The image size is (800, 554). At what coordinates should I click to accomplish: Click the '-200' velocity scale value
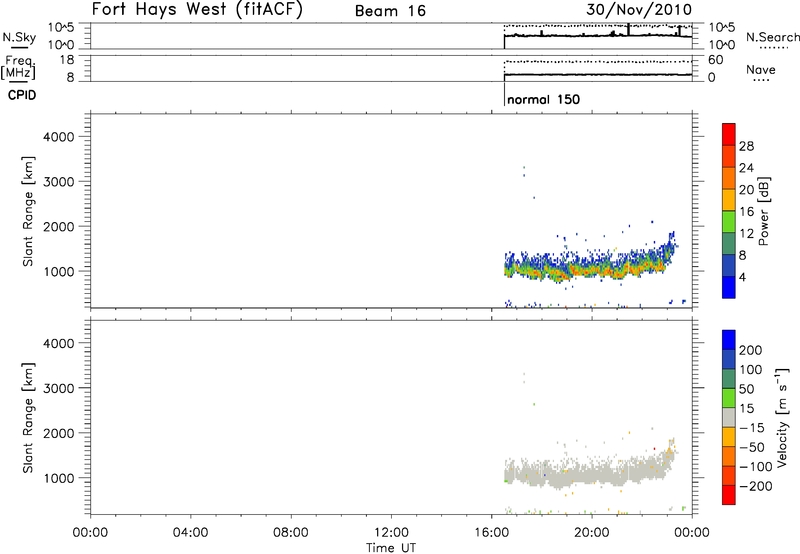point(756,486)
